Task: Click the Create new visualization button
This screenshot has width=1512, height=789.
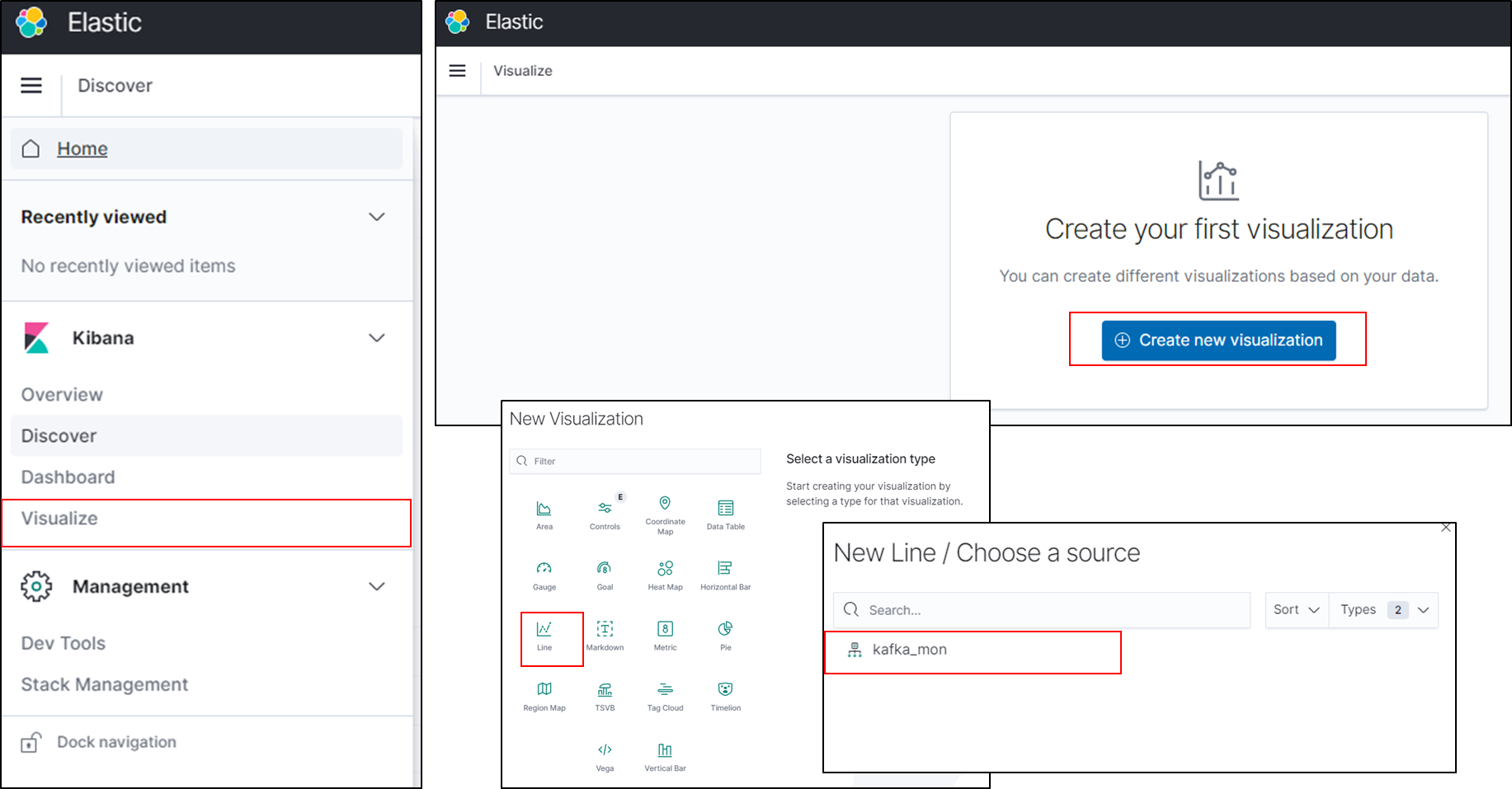Action: click(1218, 340)
